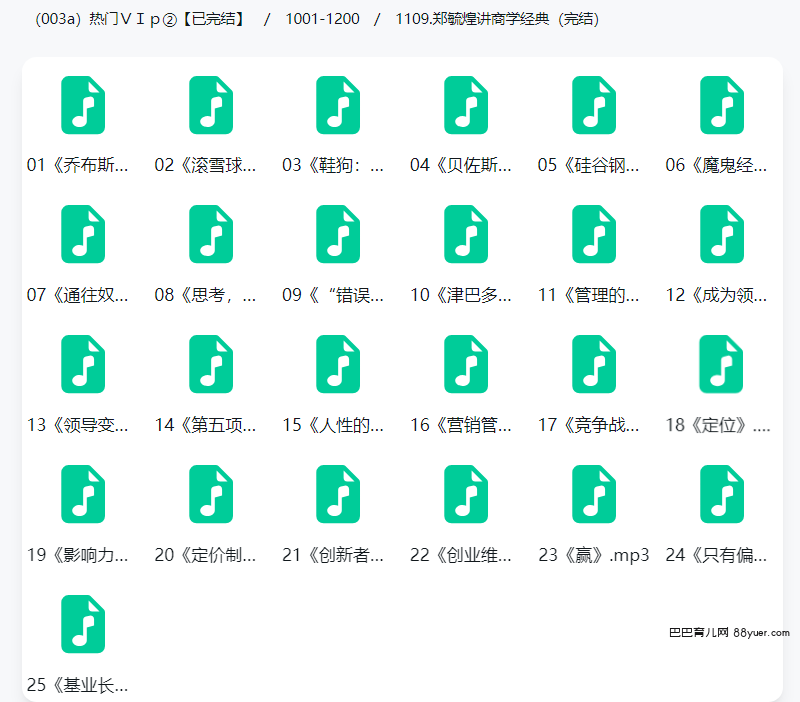Viewport: 800px width, 702px height.
Task: Open audio file icon for 02《滚雪球
Action: click(x=211, y=105)
